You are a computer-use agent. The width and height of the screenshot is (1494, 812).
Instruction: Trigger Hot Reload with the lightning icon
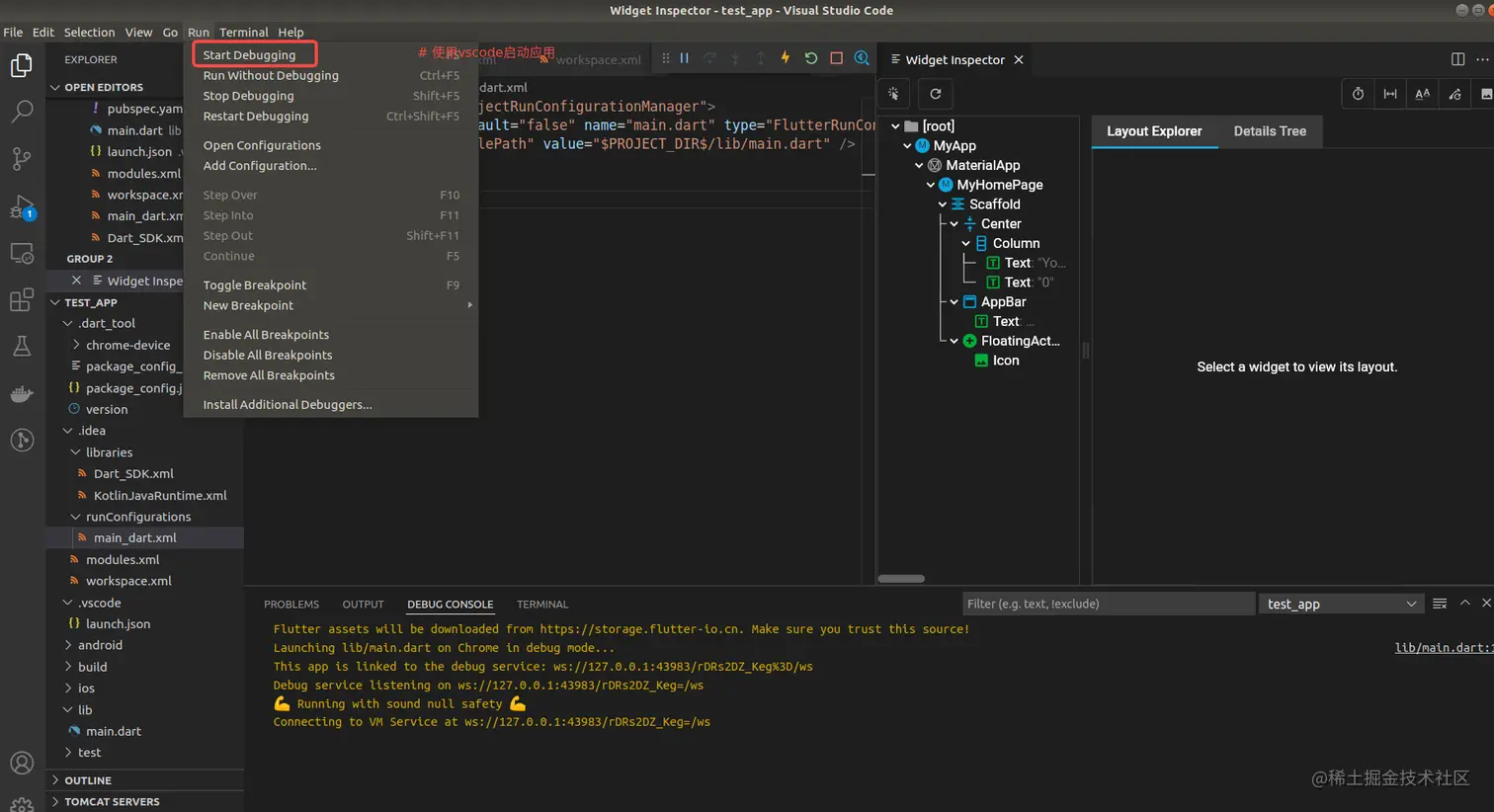pos(785,58)
